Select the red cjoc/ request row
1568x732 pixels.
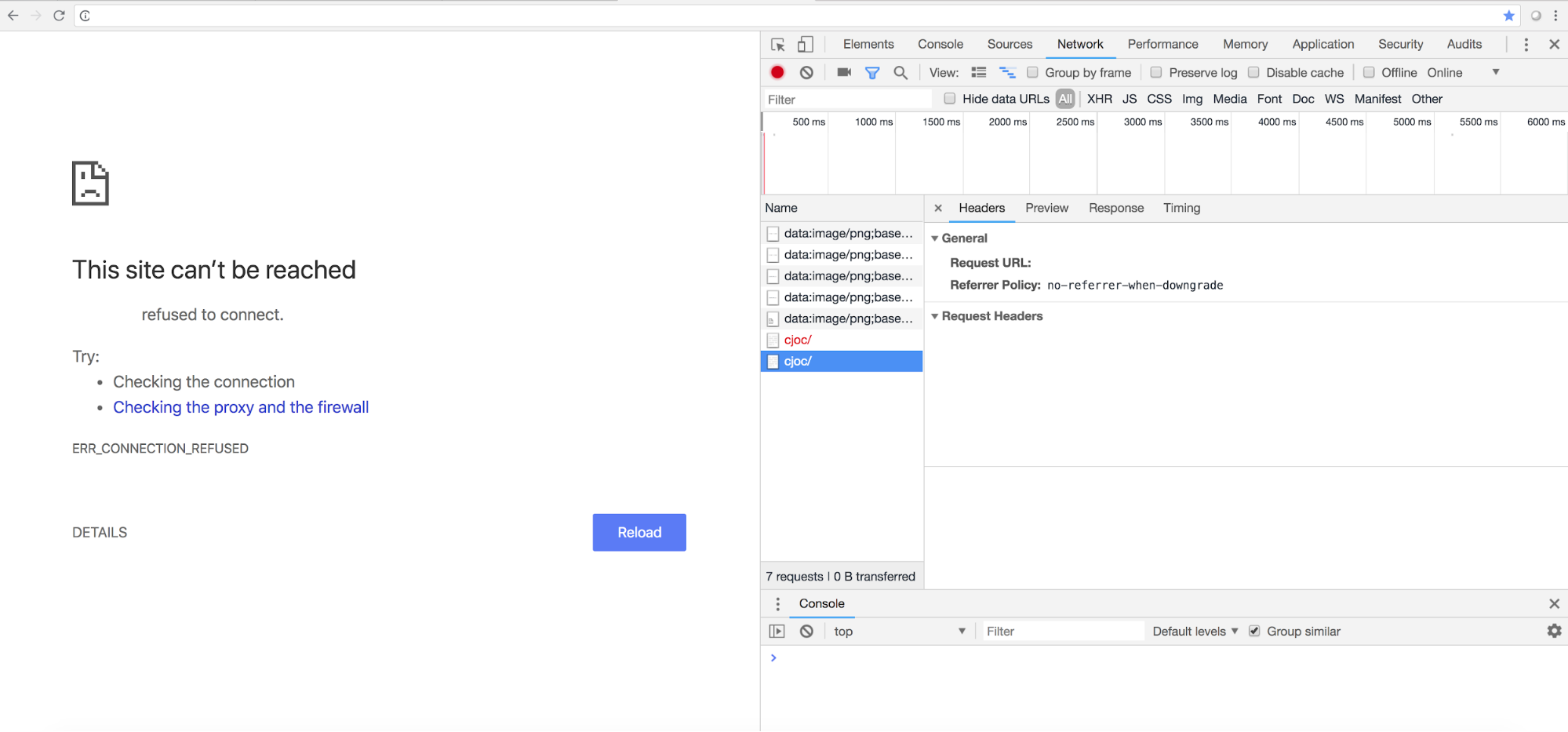pyautogui.click(x=842, y=340)
